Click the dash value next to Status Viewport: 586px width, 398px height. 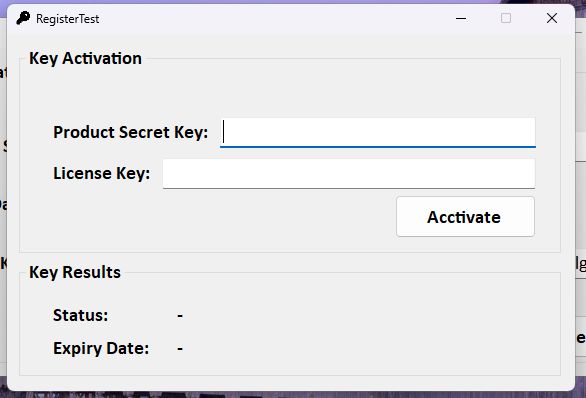180,316
